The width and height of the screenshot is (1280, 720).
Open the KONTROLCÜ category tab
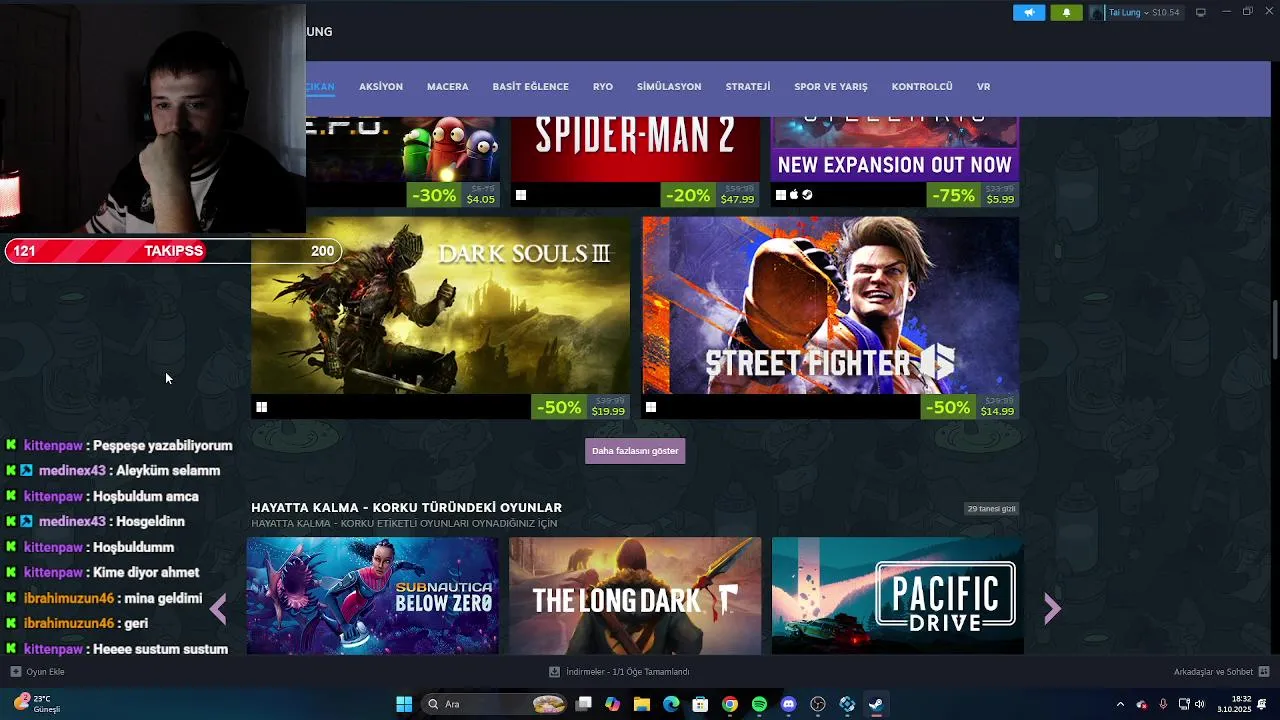click(922, 87)
